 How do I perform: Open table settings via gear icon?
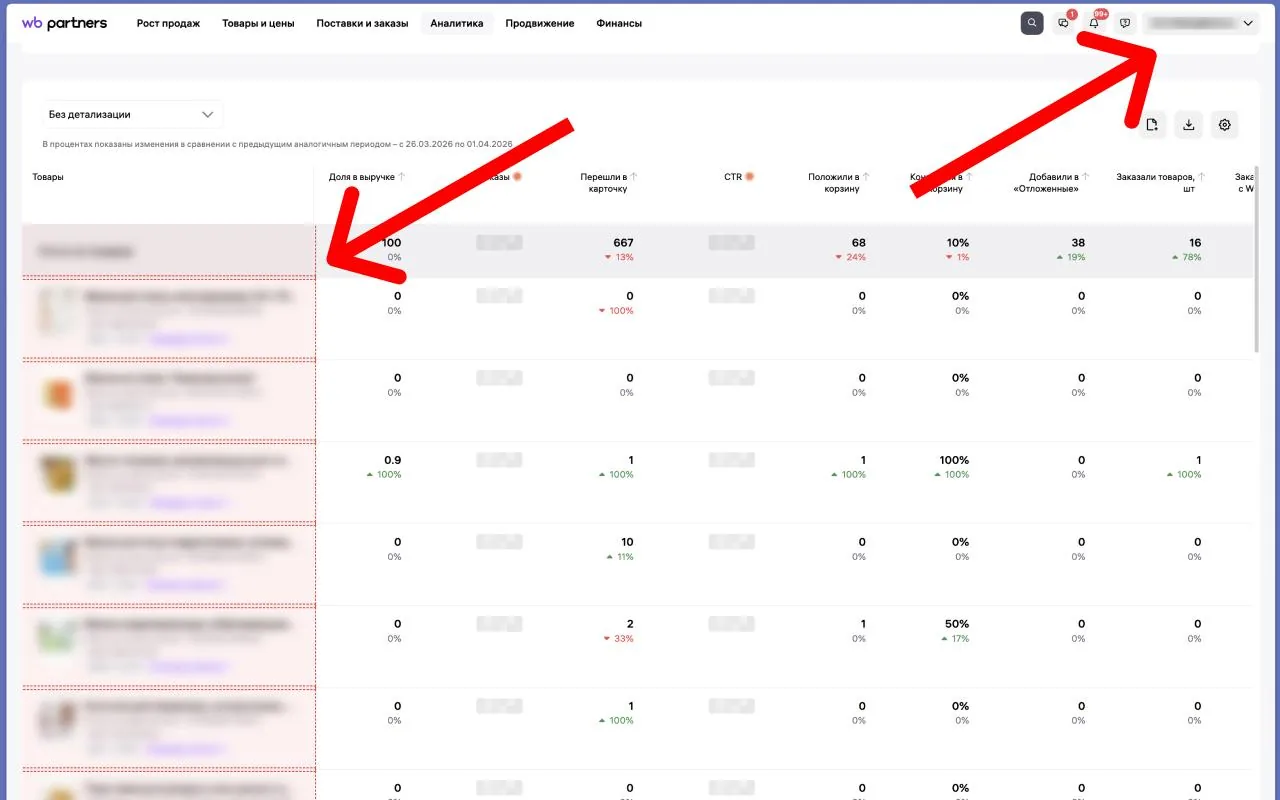point(1225,125)
